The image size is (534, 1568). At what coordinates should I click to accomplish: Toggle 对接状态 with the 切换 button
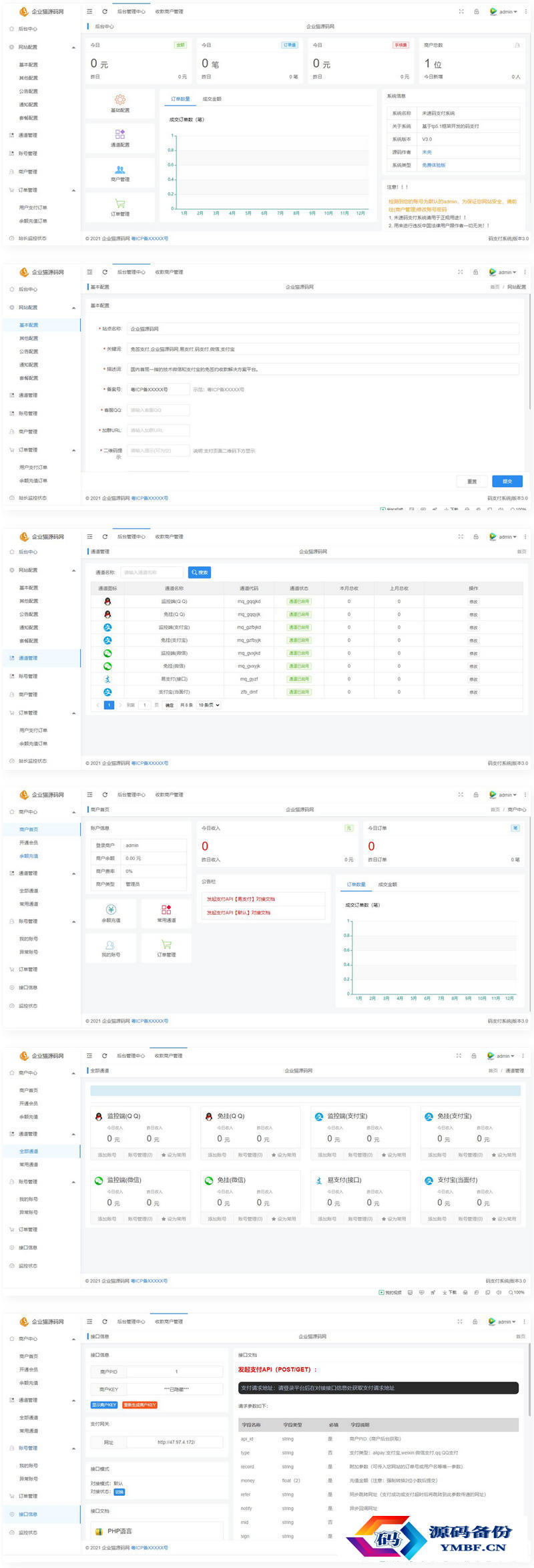point(119,1492)
